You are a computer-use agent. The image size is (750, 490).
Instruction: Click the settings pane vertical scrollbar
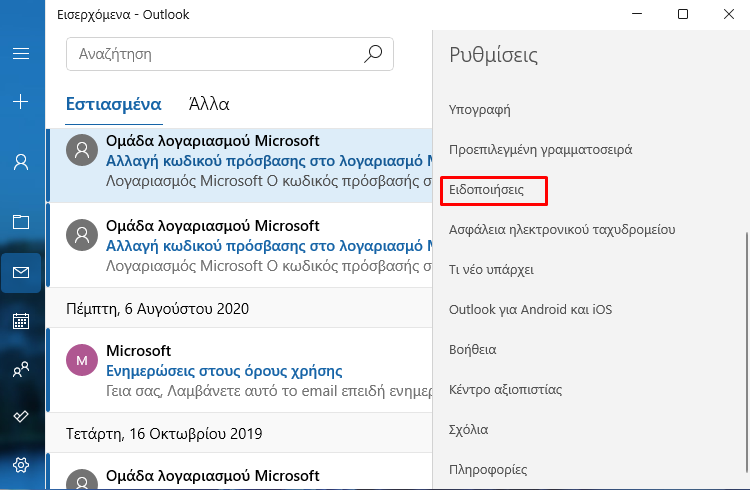(x=746, y=352)
